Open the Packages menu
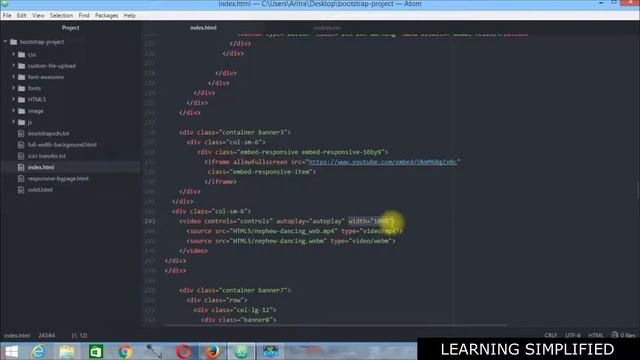The height and width of the screenshot is (360, 640). click(107, 16)
